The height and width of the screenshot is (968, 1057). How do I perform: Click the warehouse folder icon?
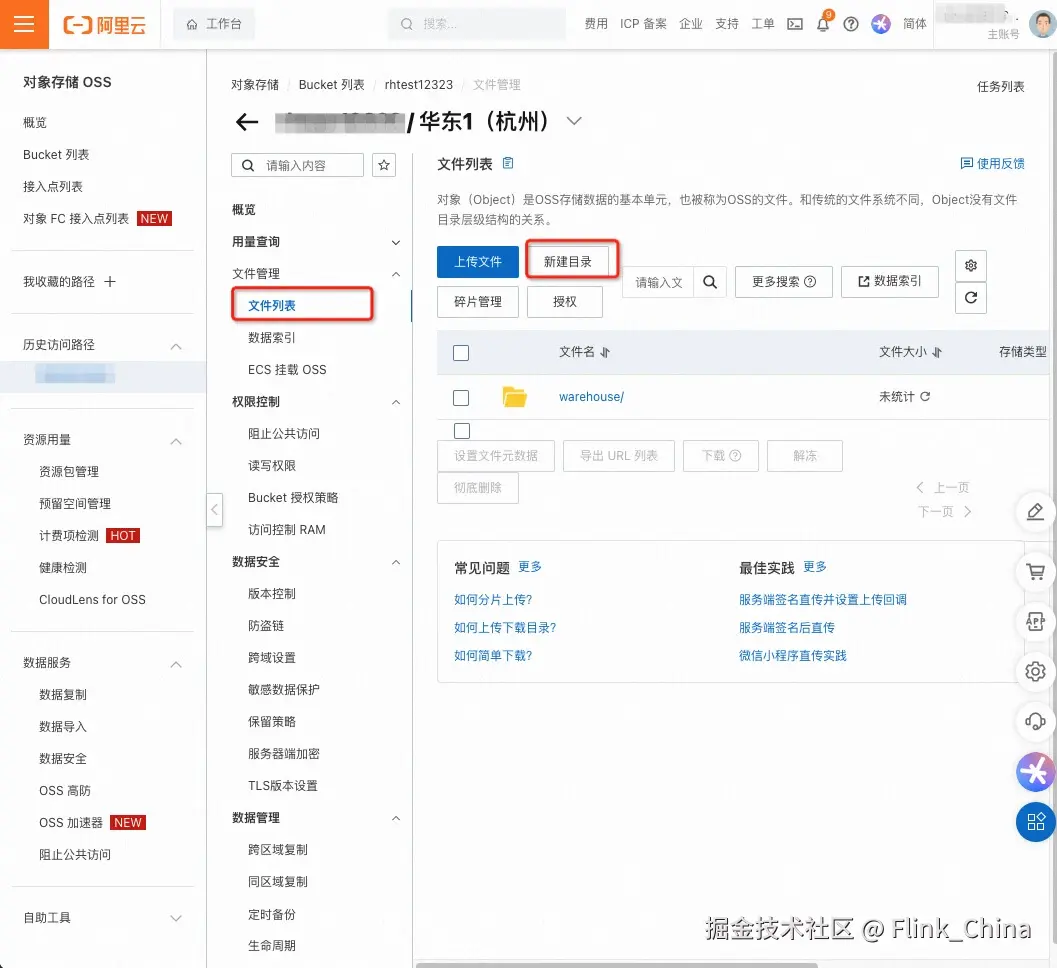tap(514, 397)
